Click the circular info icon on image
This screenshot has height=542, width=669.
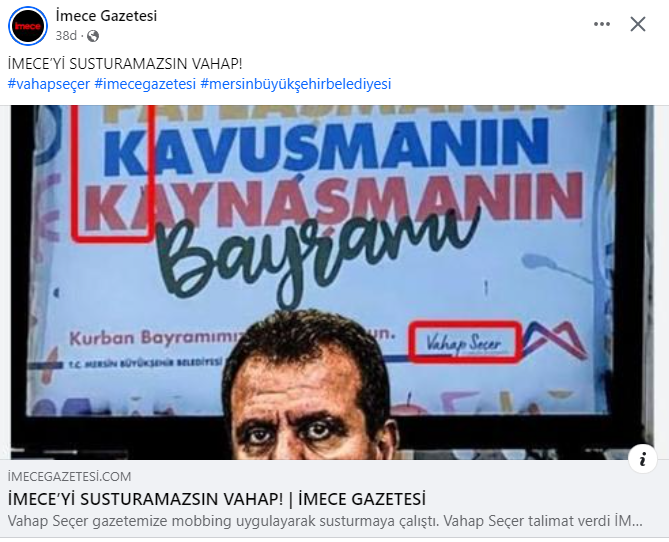click(x=642, y=459)
